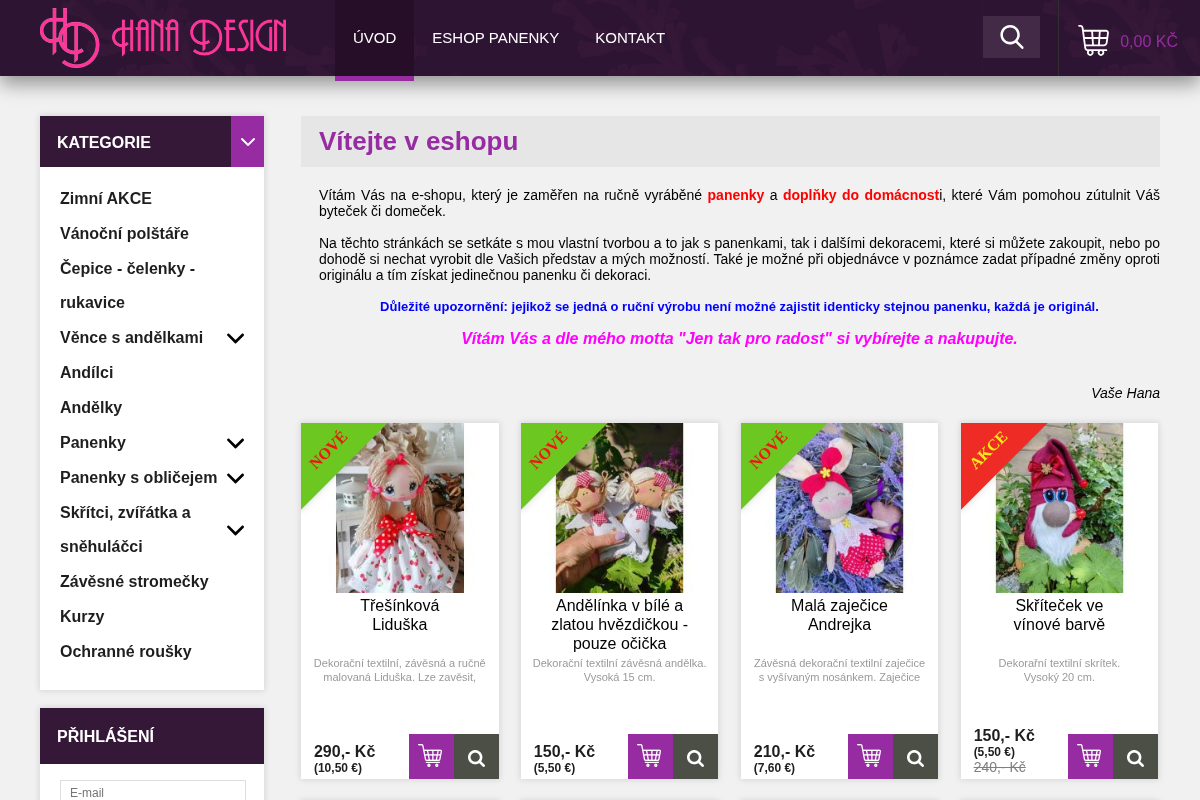The width and height of the screenshot is (1200, 800).
Task: View details magnifier for Třešínková Liduška
Action: pyautogui.click(x=476, y=756)
